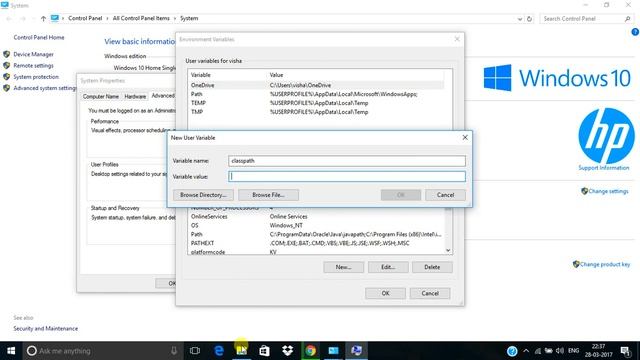Screen dimensions: 640x360
Task: Click the ENG language indicator
Action: tap(573, 351)
